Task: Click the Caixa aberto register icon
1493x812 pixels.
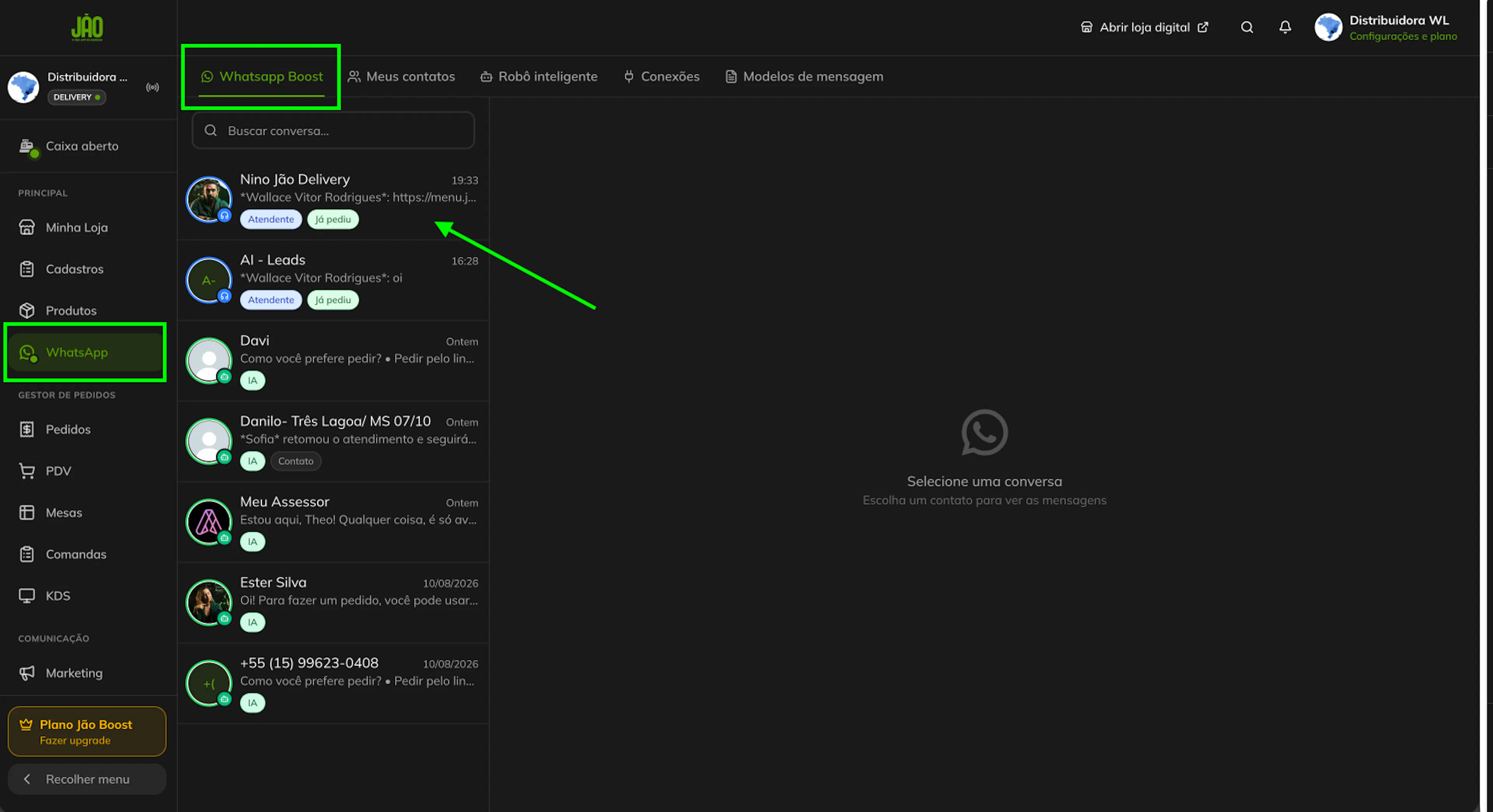Action: [27, 147]
